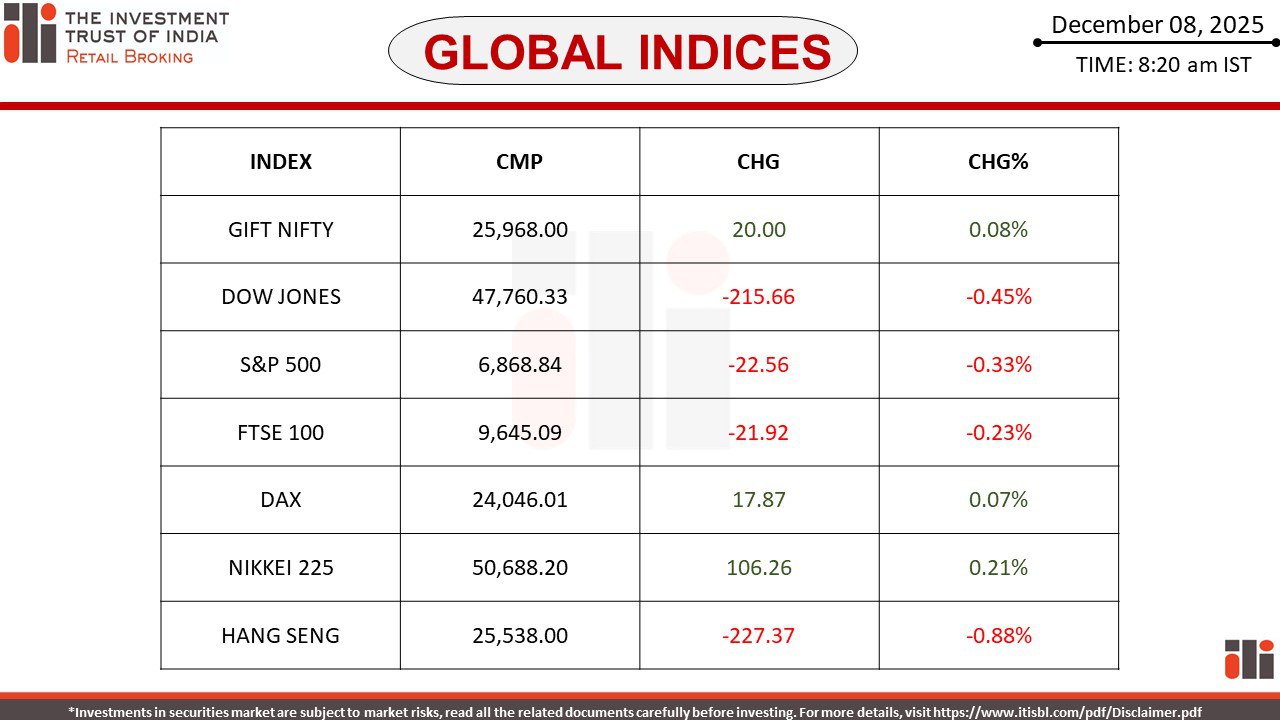The image size is (1280, 720).
Task: Click the Retail Broking text in header
Action: coord(129,57)
